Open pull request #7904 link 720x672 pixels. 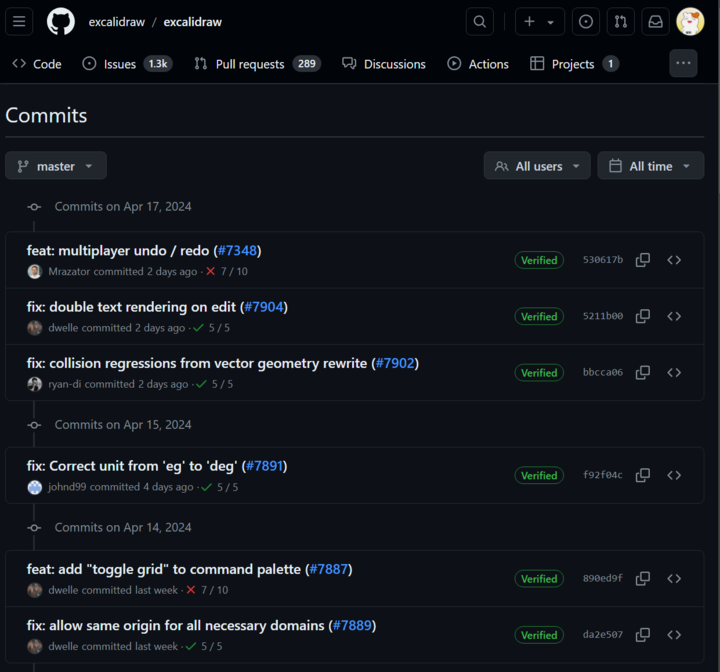pyautogui.click(x=264, y=307)
